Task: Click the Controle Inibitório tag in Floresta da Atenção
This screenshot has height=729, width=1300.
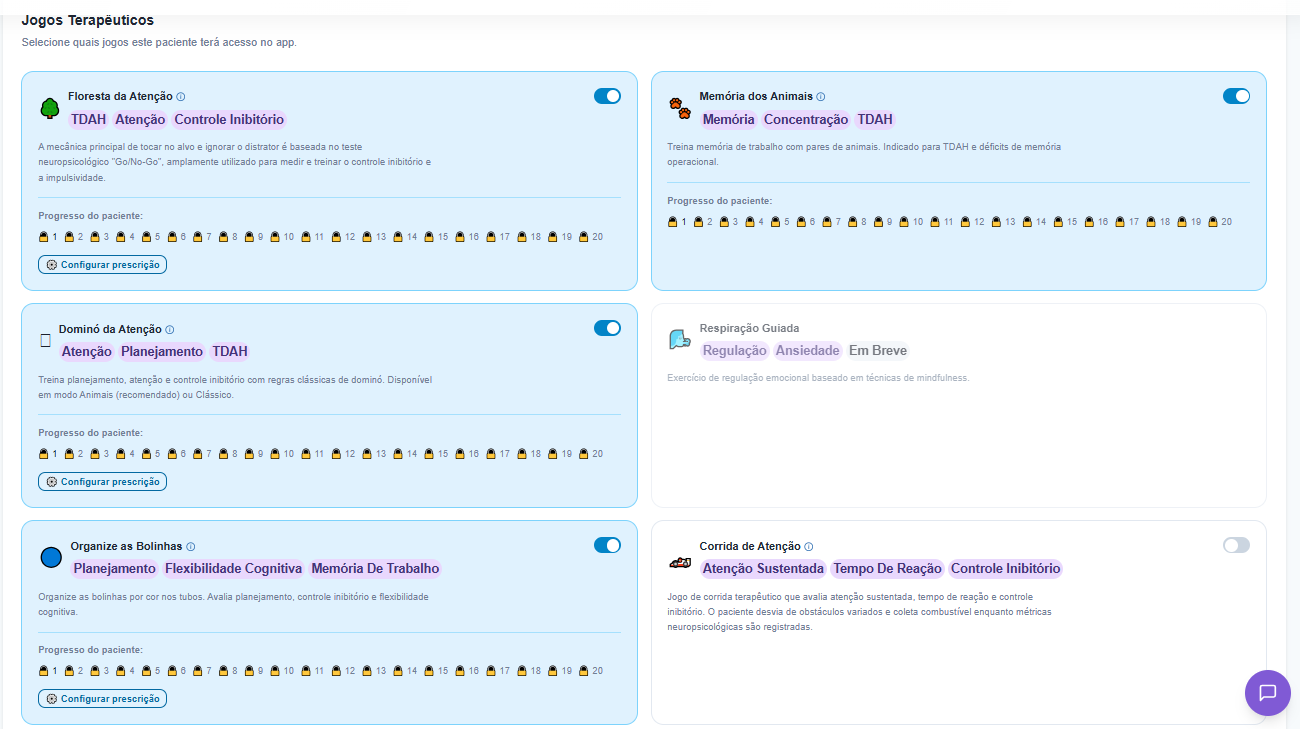Action: [x=229, y=120]
